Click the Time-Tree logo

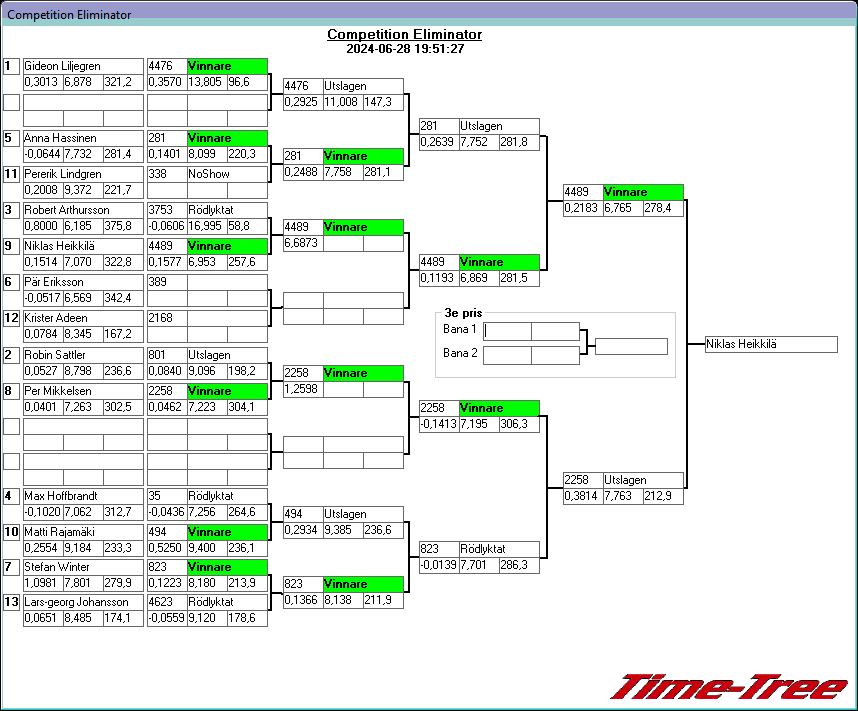click(x=728, y=687)
